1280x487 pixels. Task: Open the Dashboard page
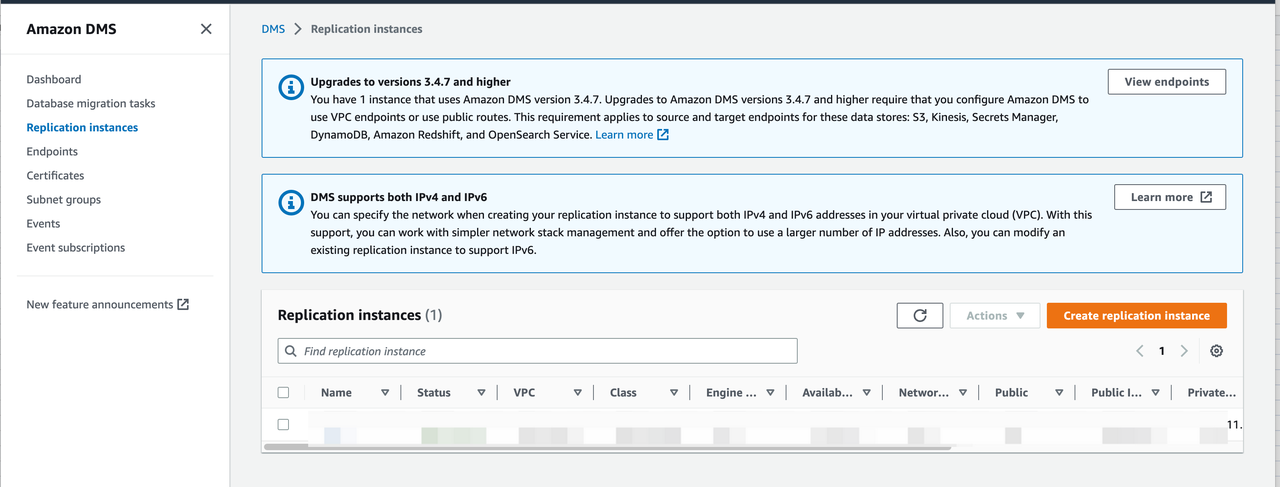[54, 79]
